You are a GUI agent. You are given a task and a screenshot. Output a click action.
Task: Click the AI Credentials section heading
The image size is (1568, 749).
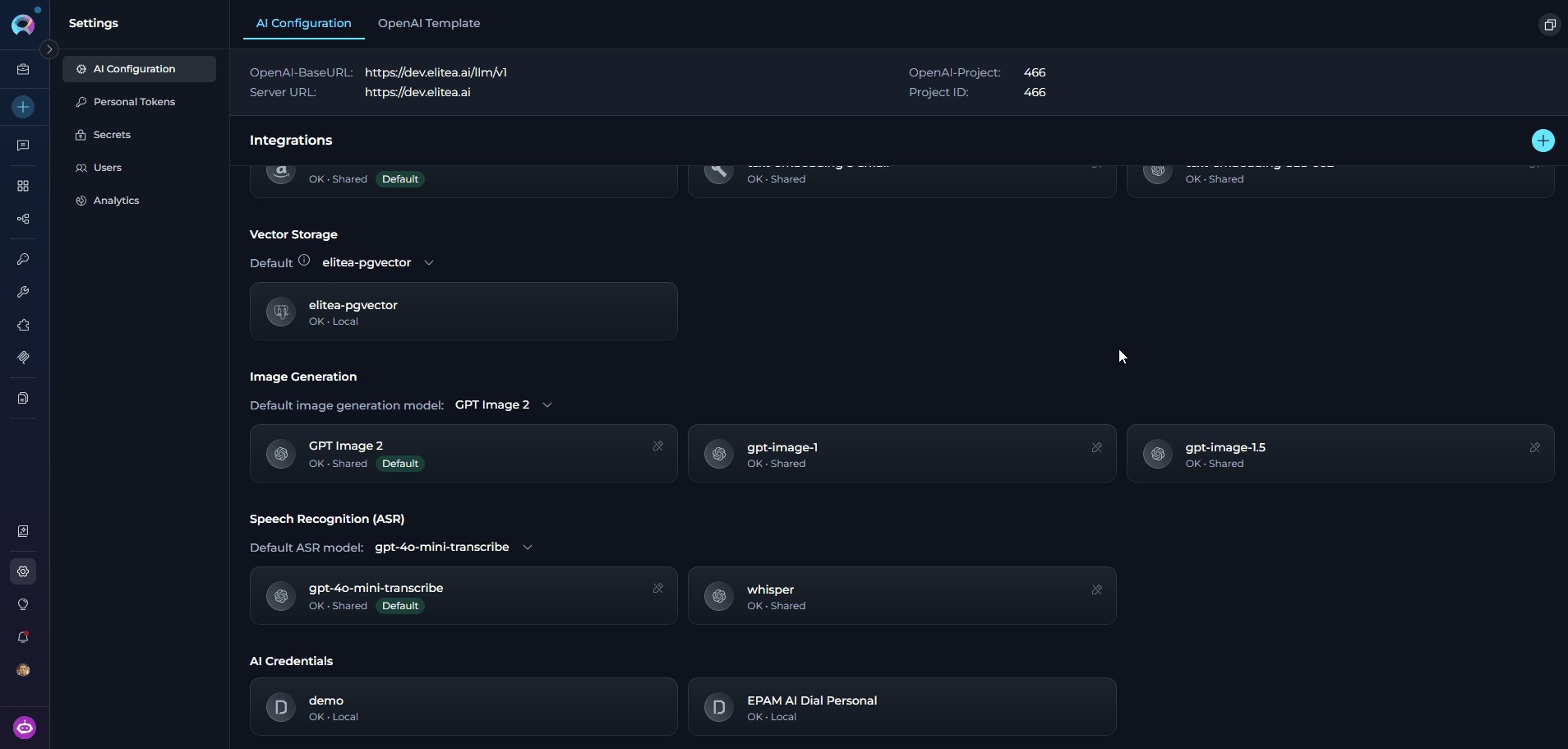point(291,661)
